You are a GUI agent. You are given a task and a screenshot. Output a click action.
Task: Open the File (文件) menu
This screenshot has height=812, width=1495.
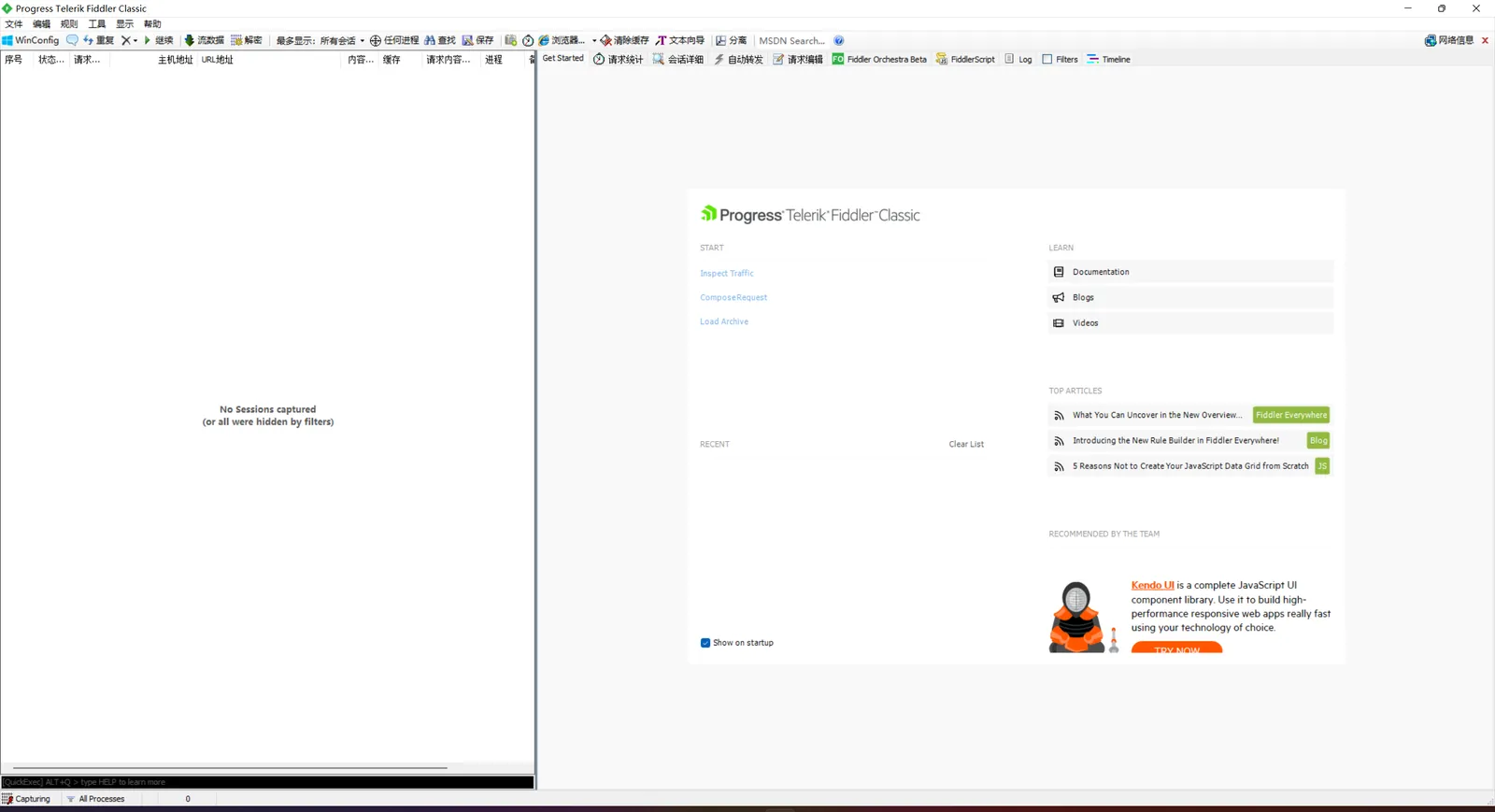(14, 23)
